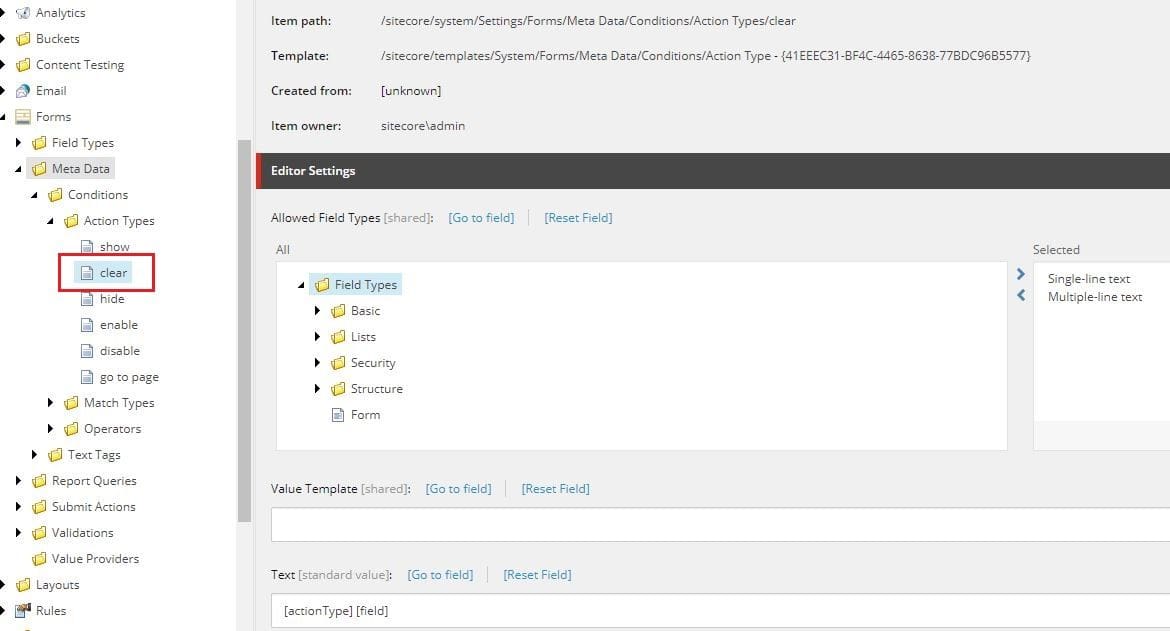Select Multiple-line text in Selected list

pyautogui.click(x=1094, y=296)
